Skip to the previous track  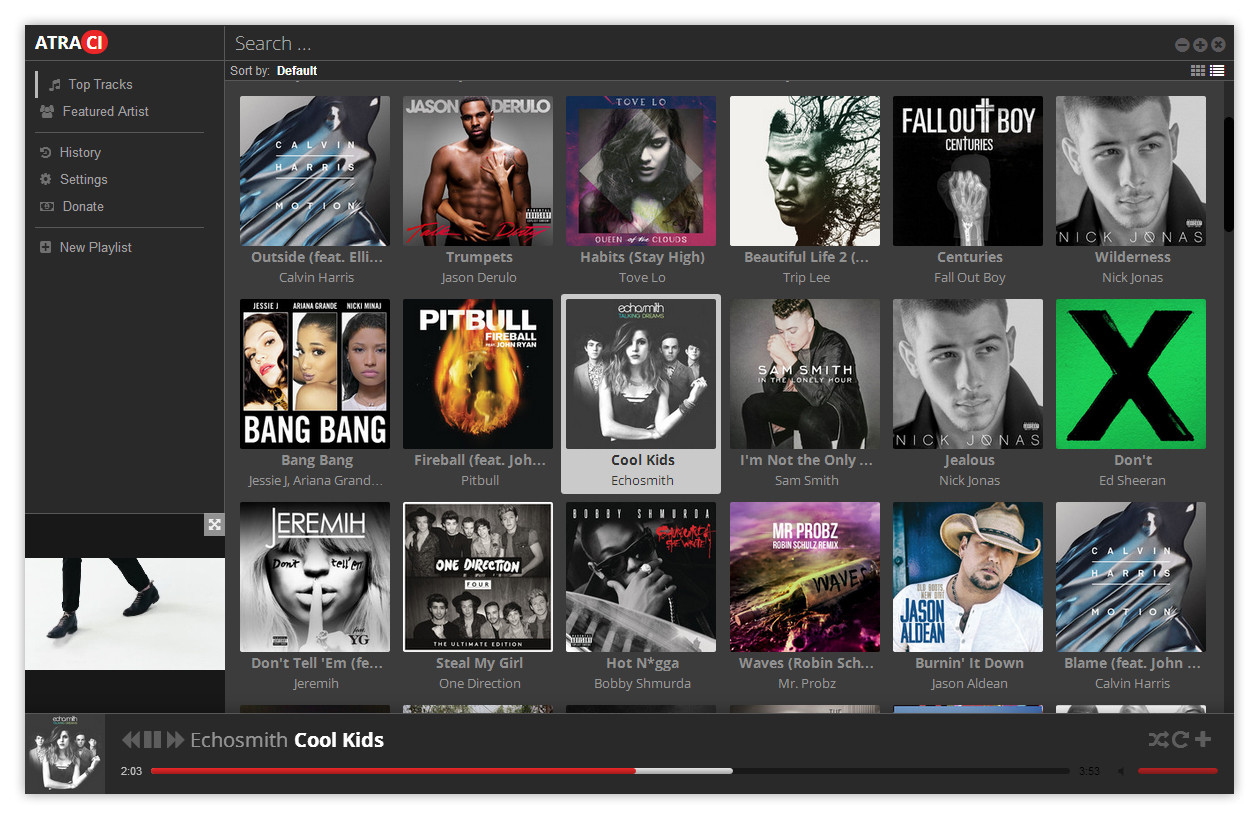coord(131,740)
